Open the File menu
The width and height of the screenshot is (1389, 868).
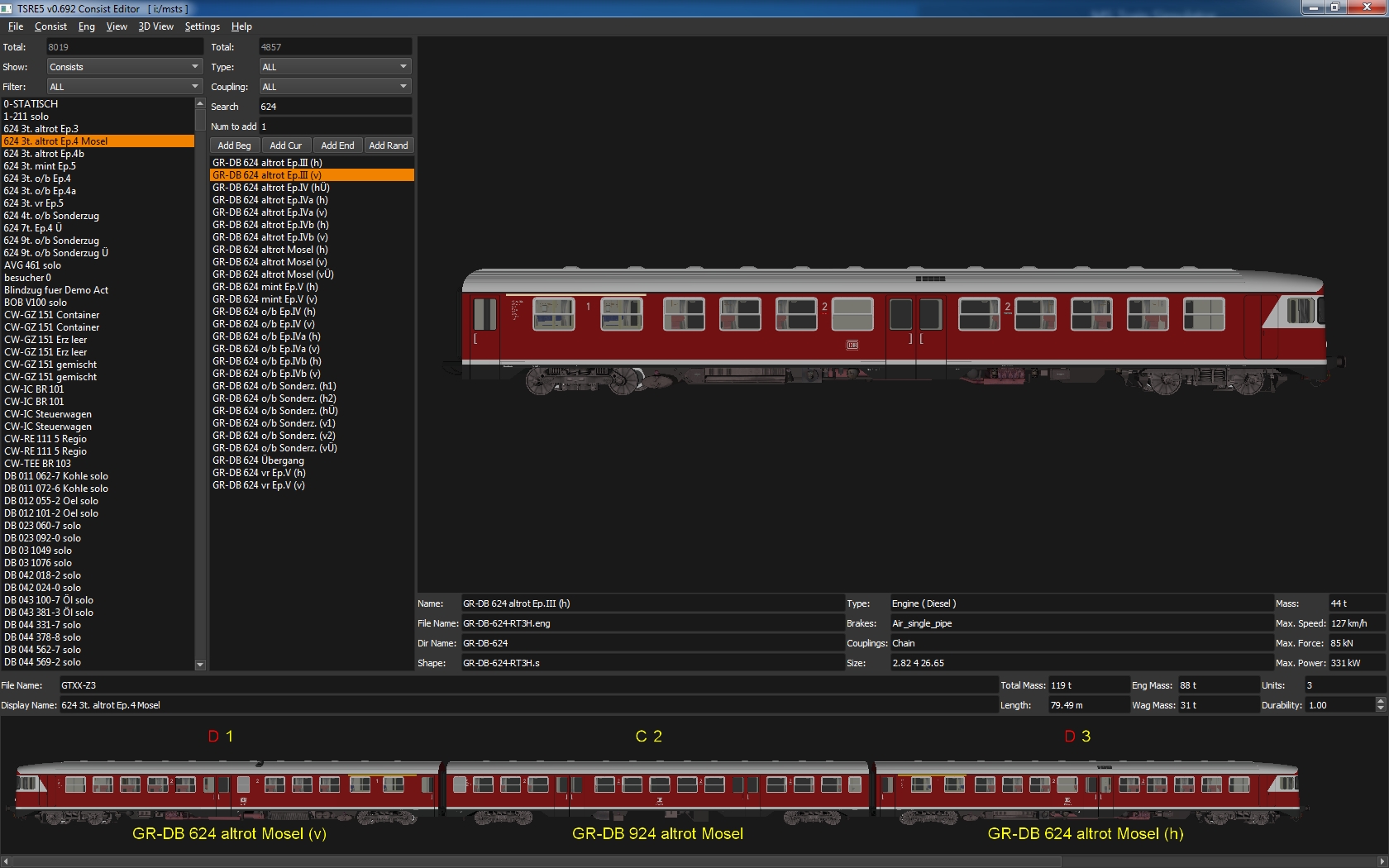16,26
